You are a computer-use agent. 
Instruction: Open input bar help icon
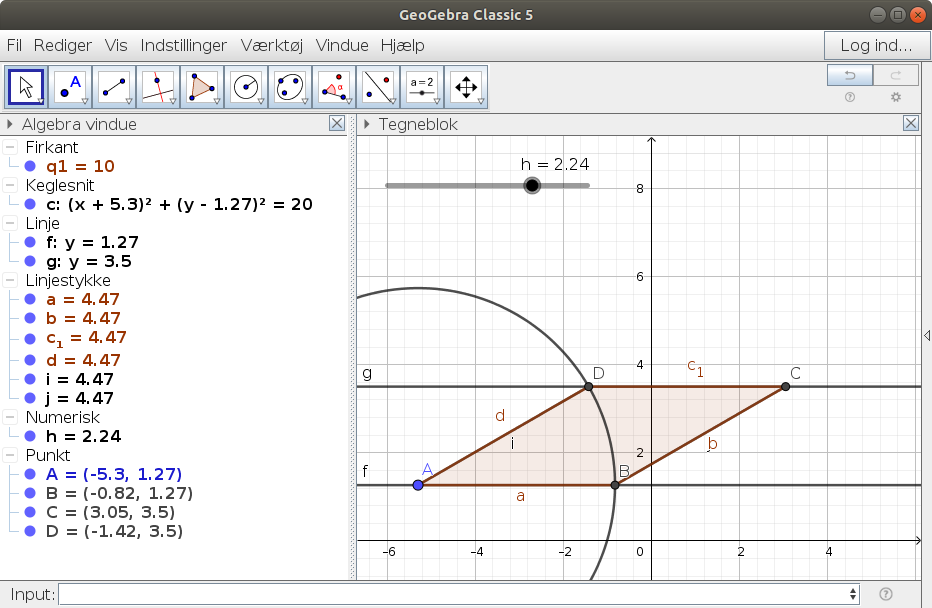[885, 594]
